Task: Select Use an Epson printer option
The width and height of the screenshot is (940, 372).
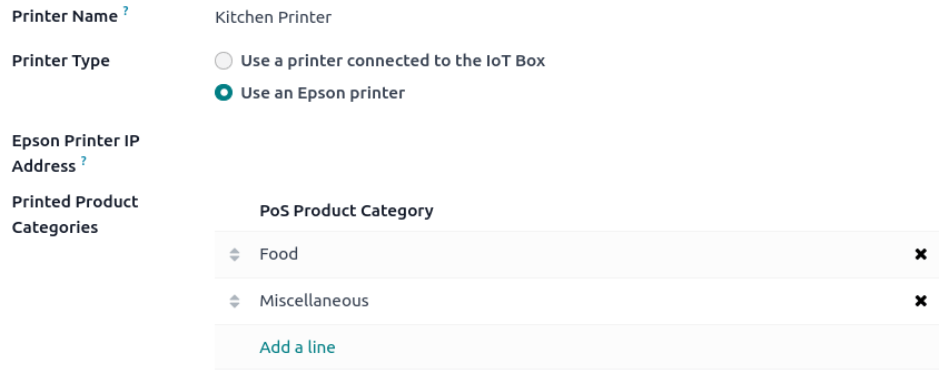Action: 224,93
